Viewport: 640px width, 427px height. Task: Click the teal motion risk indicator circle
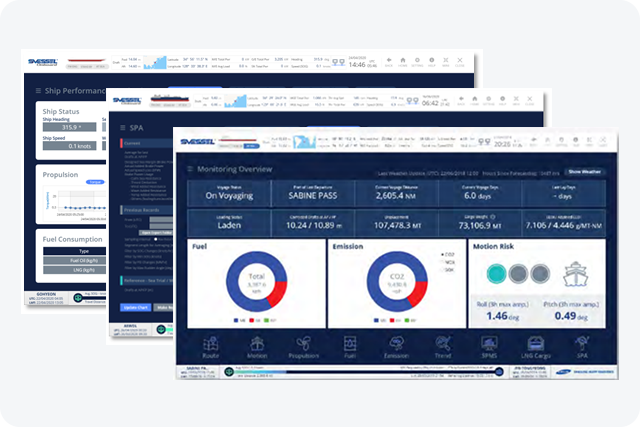pos(497,273)
